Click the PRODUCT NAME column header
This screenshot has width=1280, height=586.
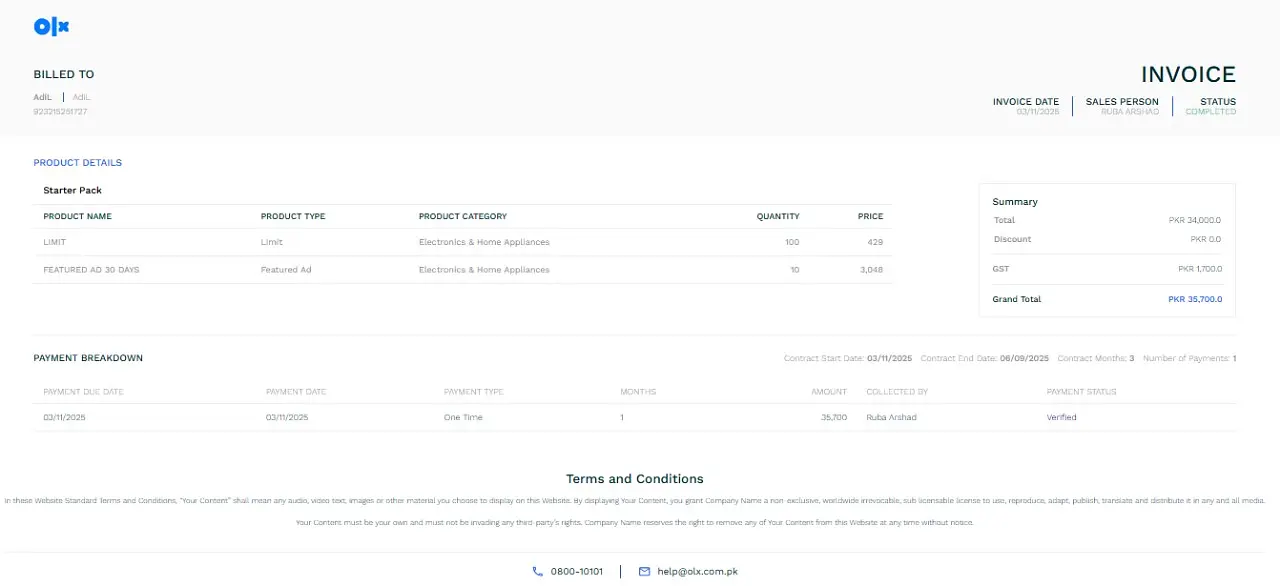click(77, 216)
